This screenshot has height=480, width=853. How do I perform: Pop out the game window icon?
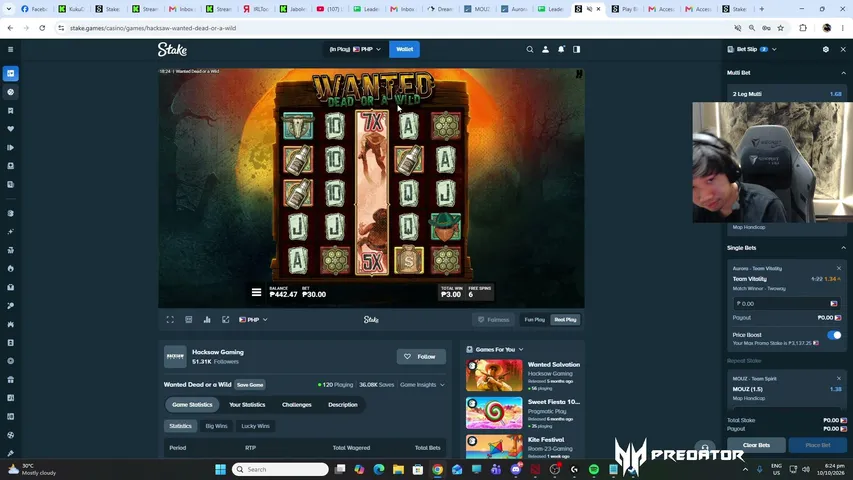226,320
